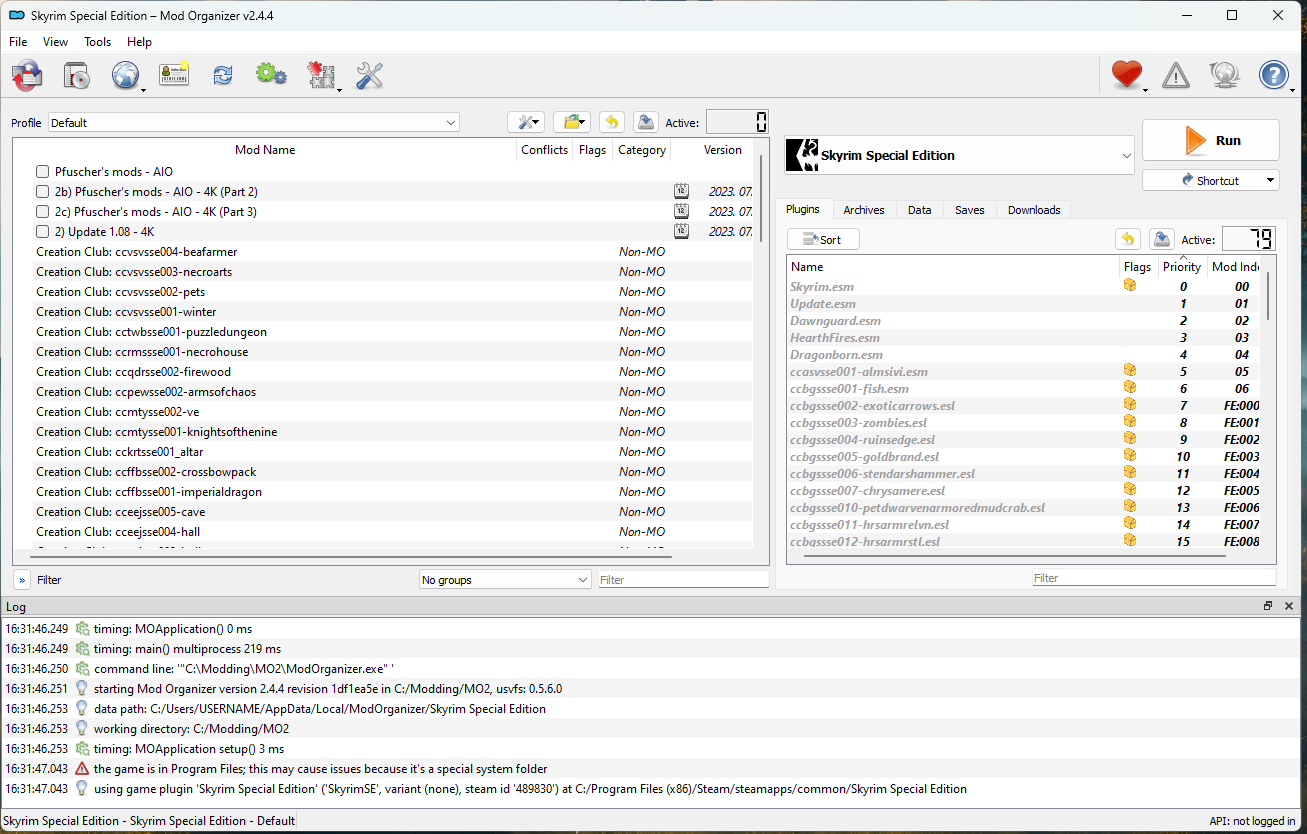1307x834 pixels.
Task: Click the install mod from archive icon
Action: click(76, 75)
